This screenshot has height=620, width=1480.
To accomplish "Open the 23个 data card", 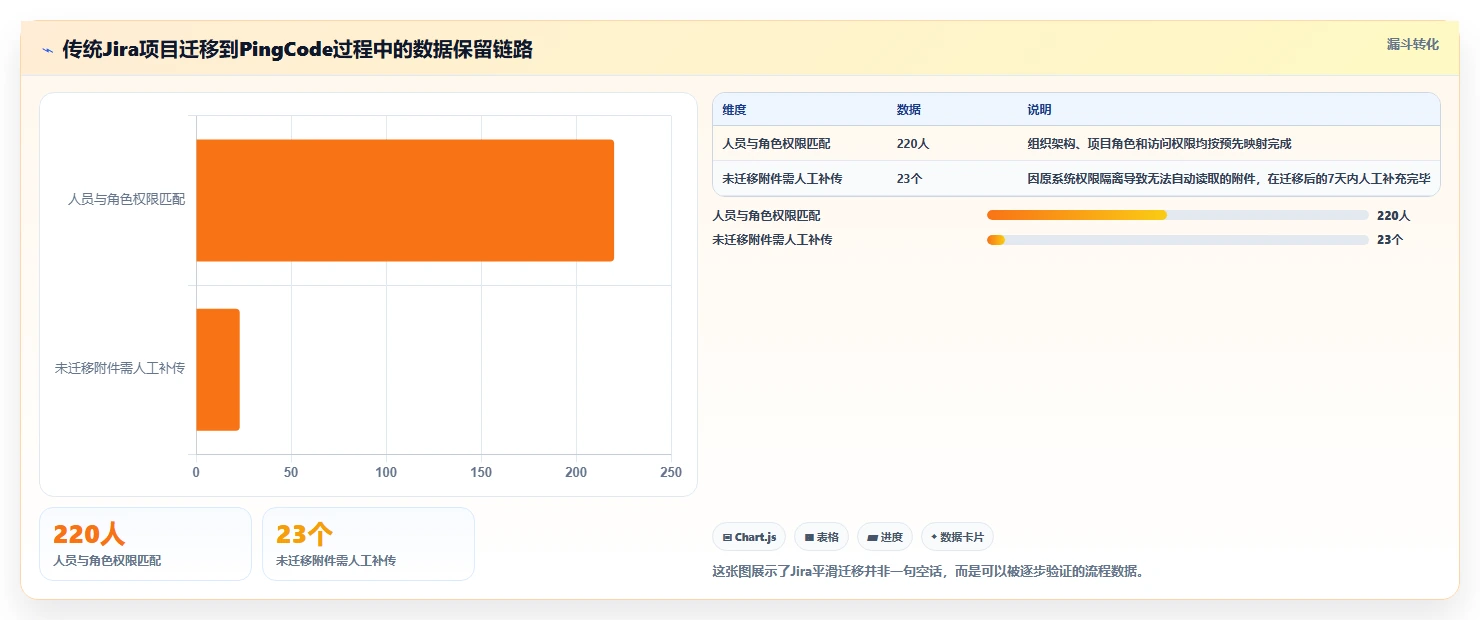I will tap(368, 544).
